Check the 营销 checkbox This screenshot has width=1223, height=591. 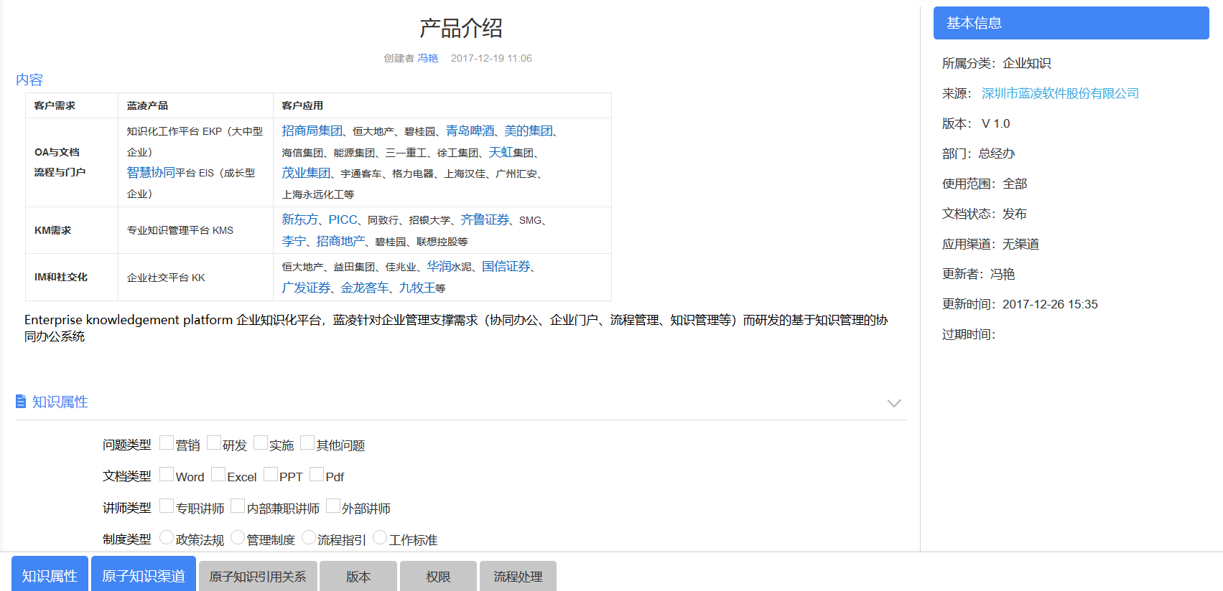(x=166, y=443)
